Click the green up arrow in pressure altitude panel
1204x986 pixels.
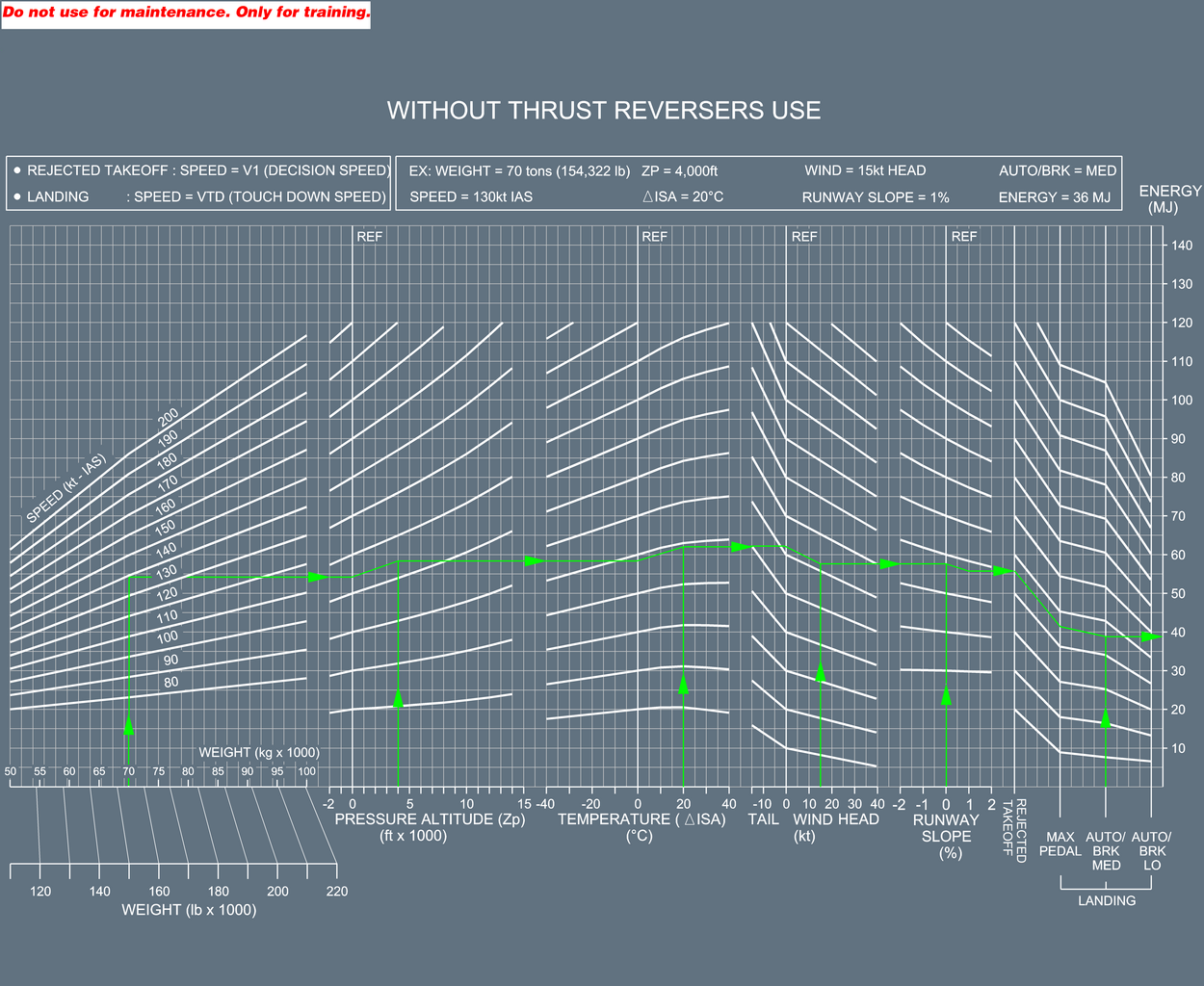coord(398,698)
